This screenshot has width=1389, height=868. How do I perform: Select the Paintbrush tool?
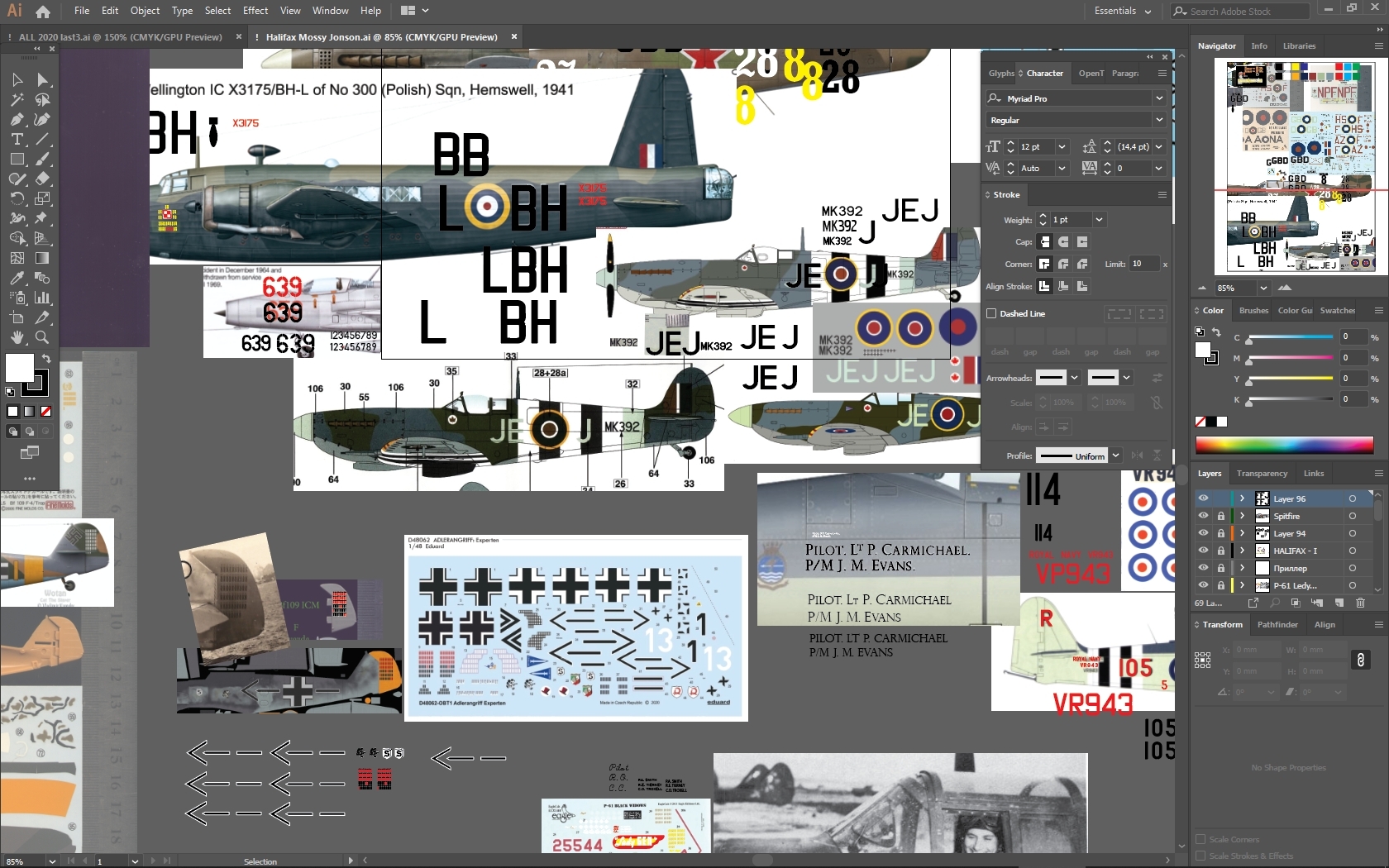point(42,159)
